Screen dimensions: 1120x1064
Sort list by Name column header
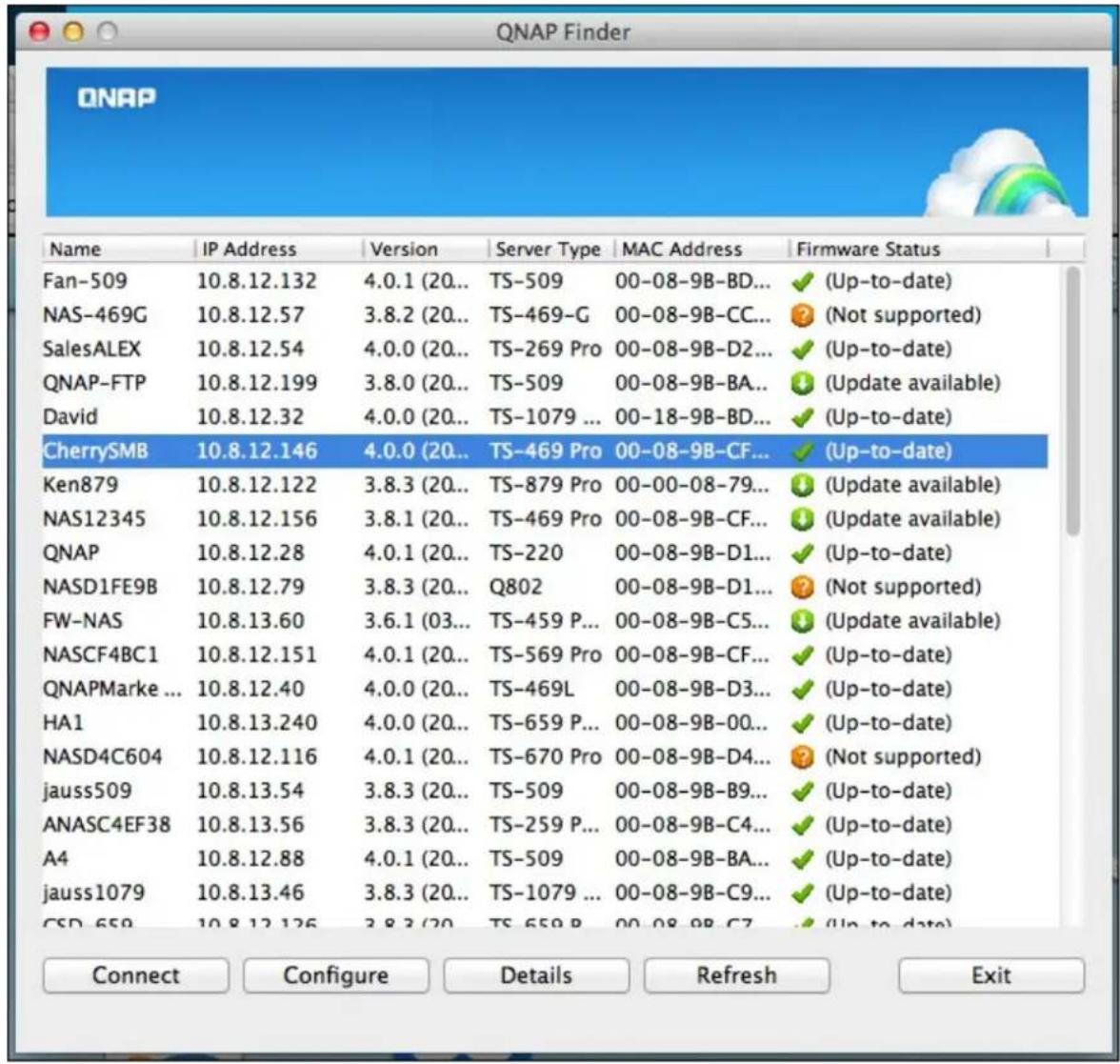pyautogui.click(x=118, y=250)
